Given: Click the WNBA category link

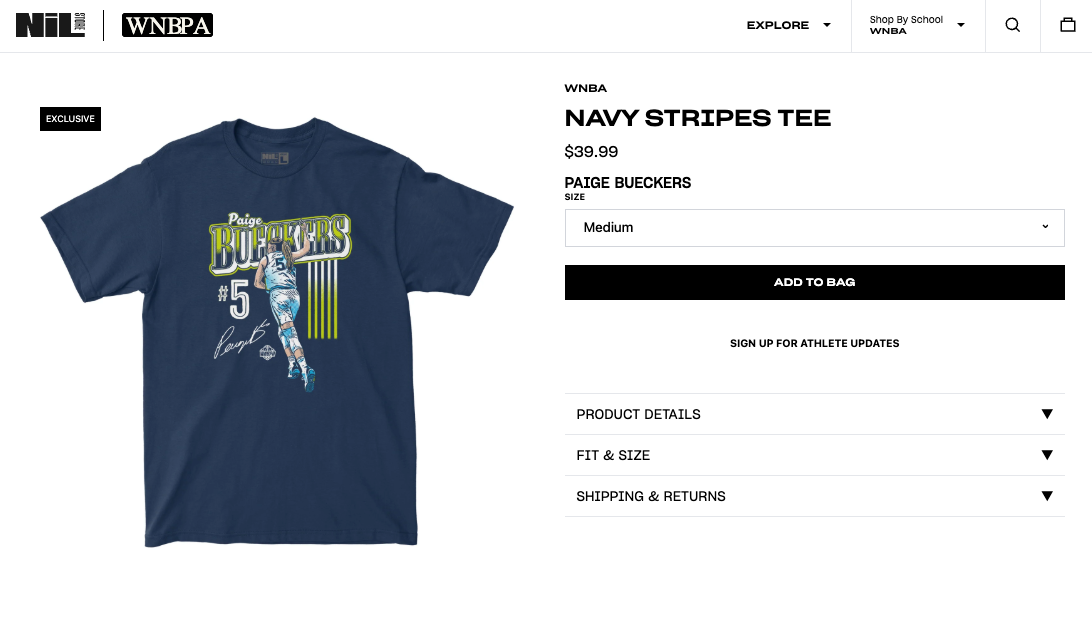Looking at the screenshot, I should (x=586, y=88).
